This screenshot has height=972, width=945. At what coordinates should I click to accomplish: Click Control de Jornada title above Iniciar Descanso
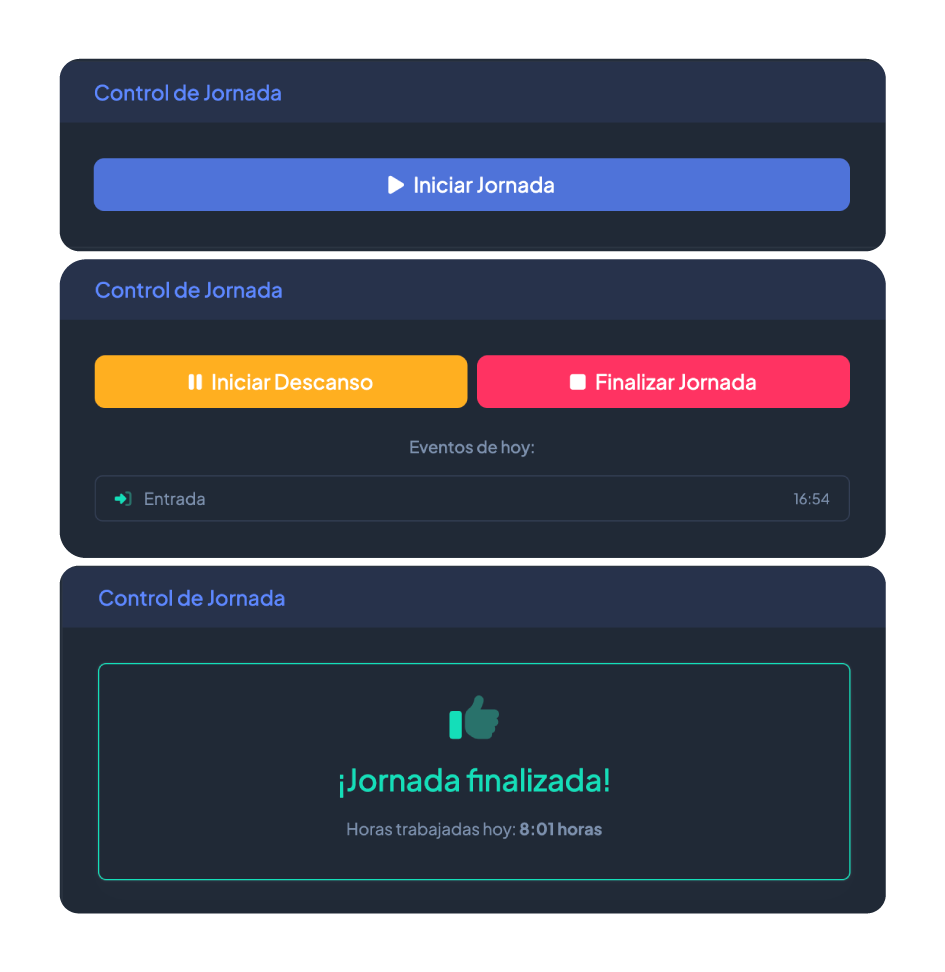pyautogui.click(x=188, y=290)
